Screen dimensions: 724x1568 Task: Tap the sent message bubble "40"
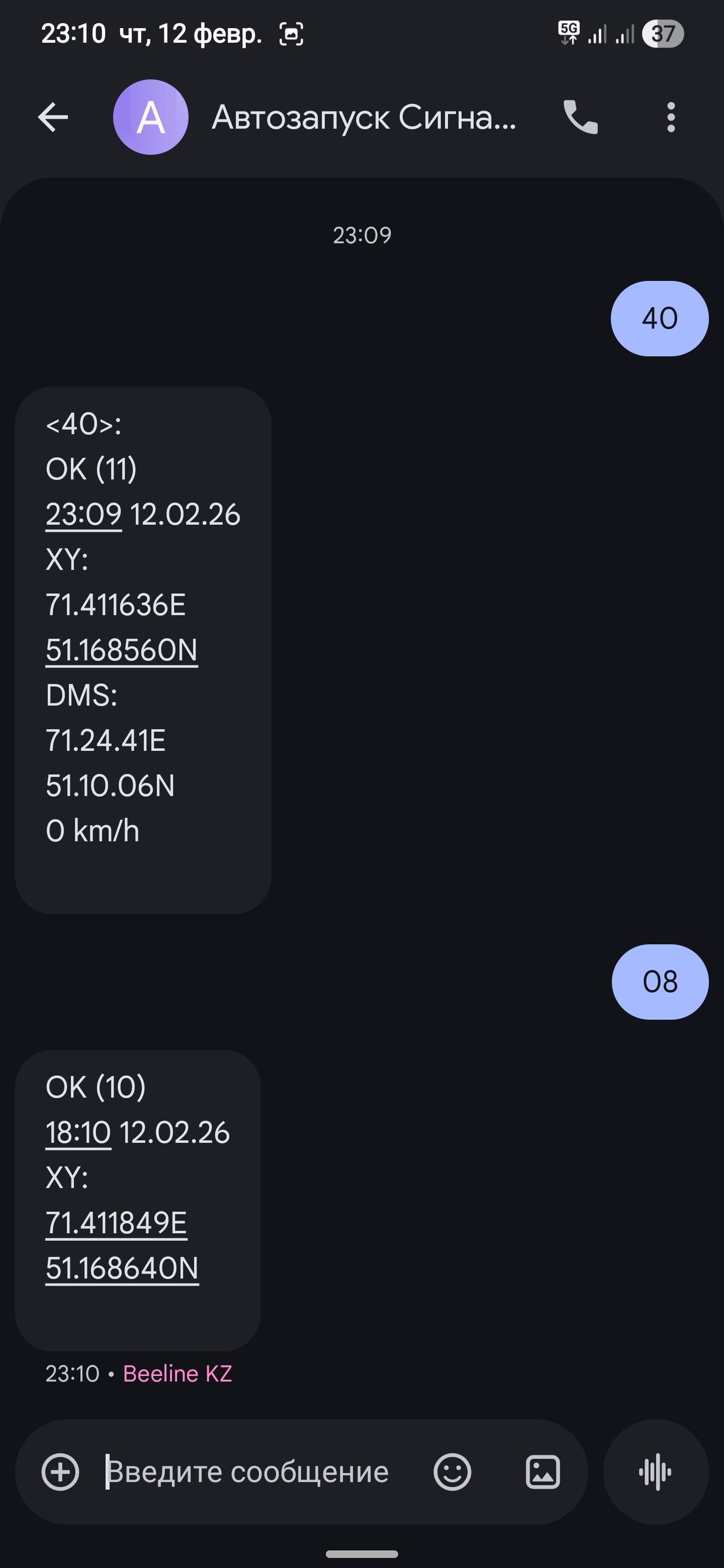click(x=660, y=318)
